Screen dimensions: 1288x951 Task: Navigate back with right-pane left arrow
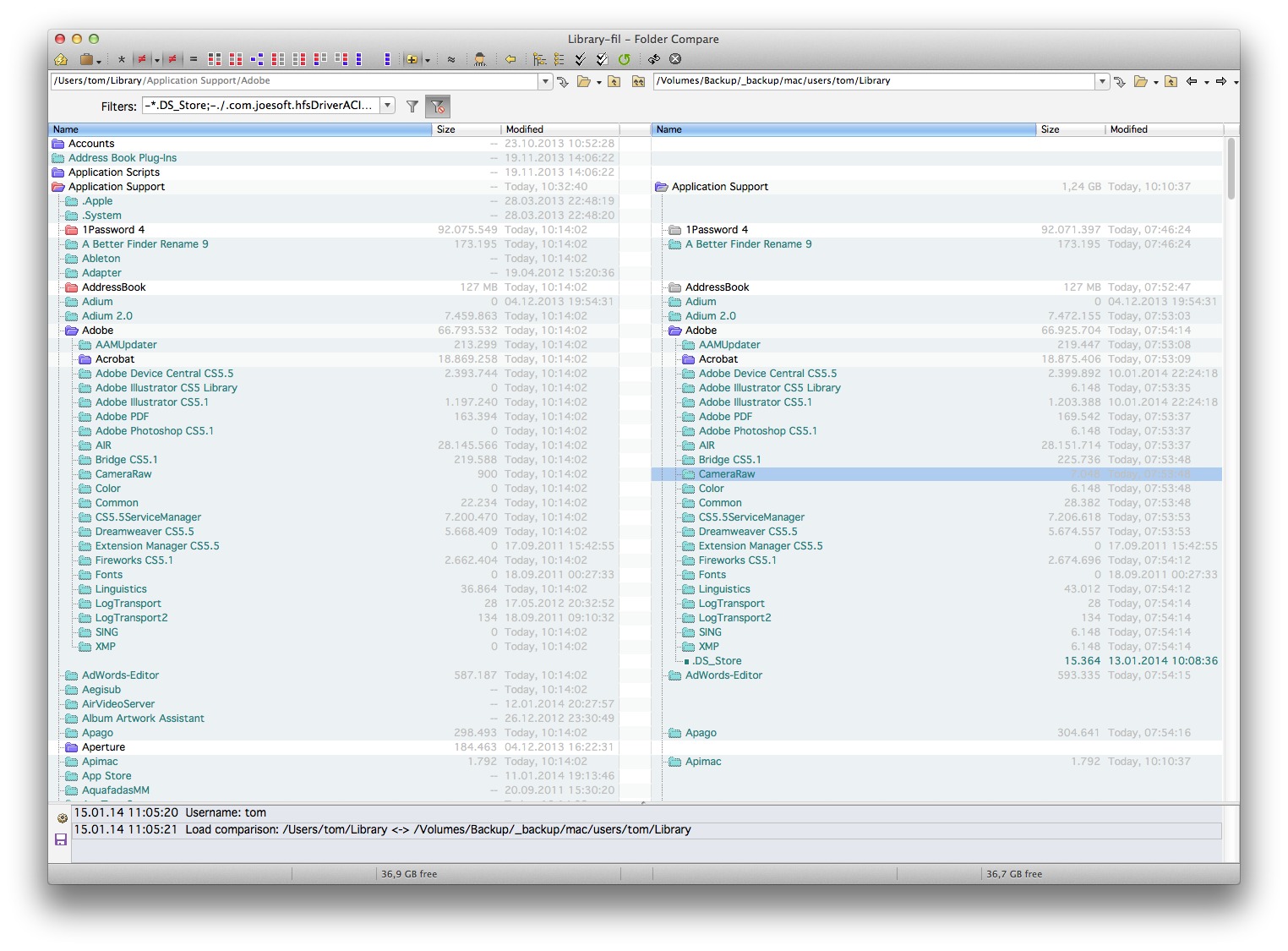pyautogui.click(x=1192, y=82)
